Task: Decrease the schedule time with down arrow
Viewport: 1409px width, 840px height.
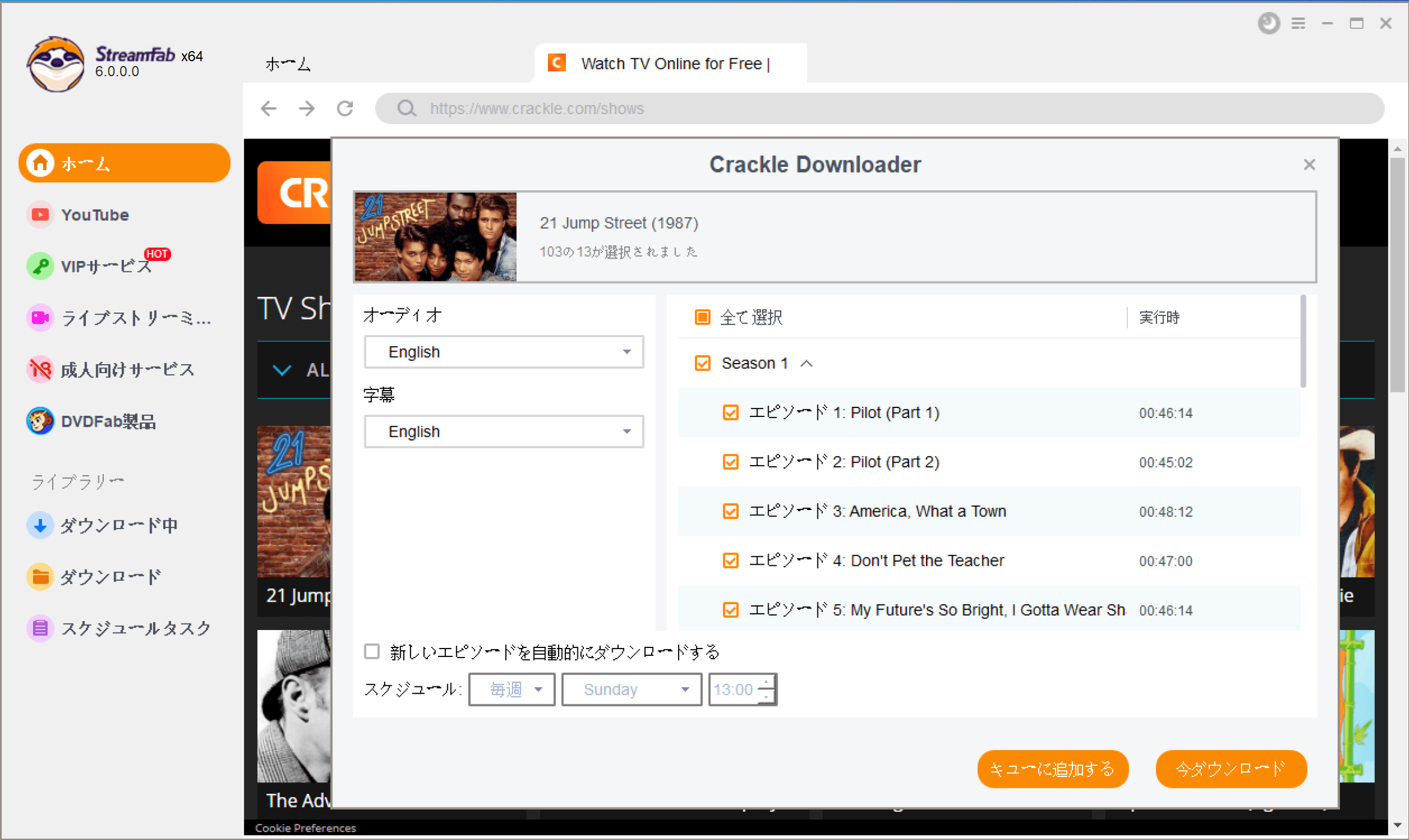Action: click(766, 697)
